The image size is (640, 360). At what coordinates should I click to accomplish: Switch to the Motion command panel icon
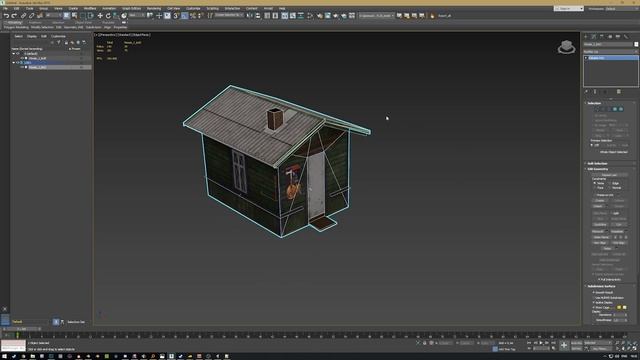[610, 36]
